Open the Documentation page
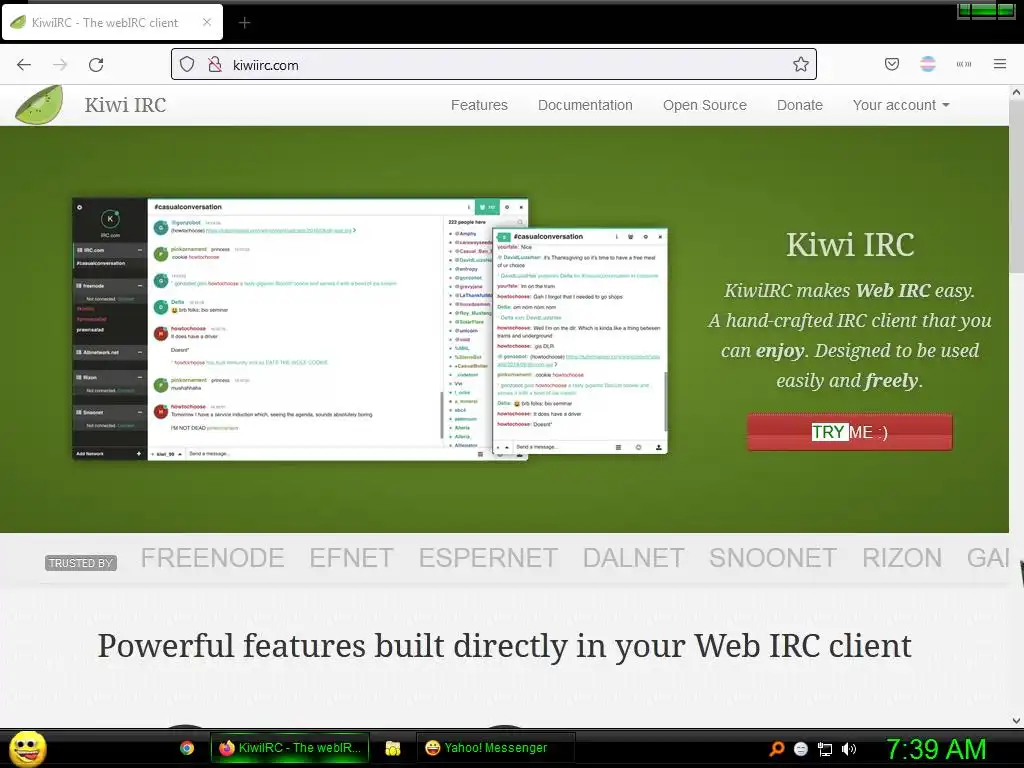 (585, 105)
